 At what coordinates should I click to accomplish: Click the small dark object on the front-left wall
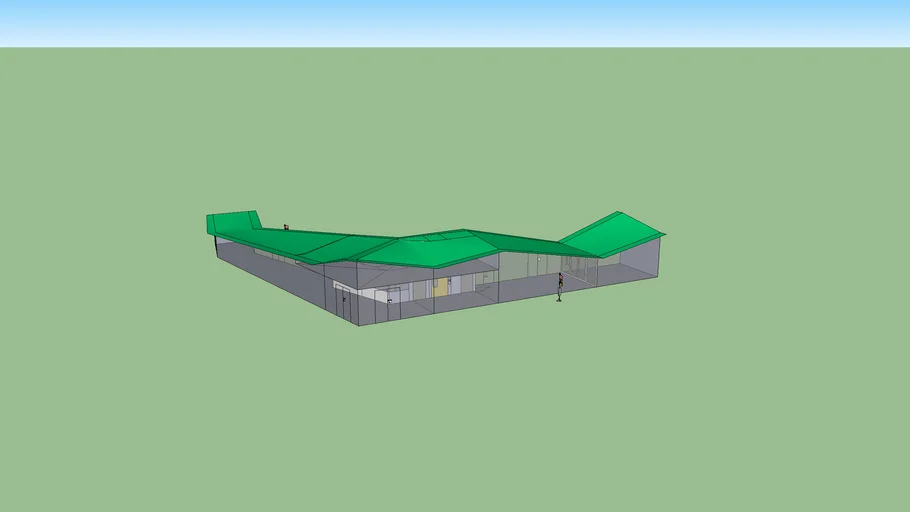click(345, 298)
